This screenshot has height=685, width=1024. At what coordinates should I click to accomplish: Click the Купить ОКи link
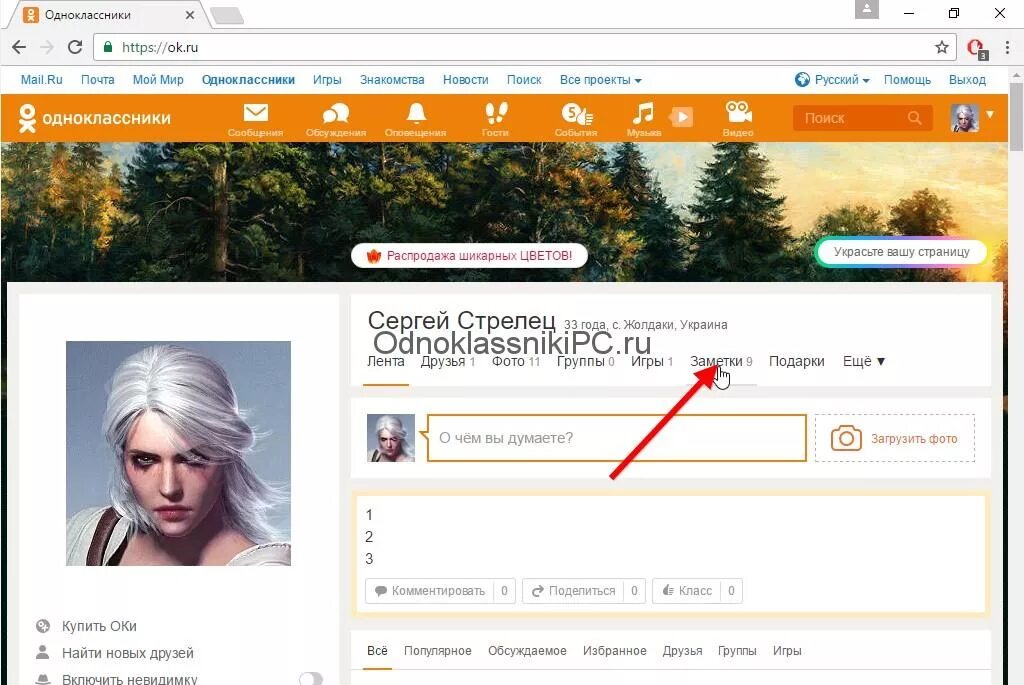[x=99, y=626]
